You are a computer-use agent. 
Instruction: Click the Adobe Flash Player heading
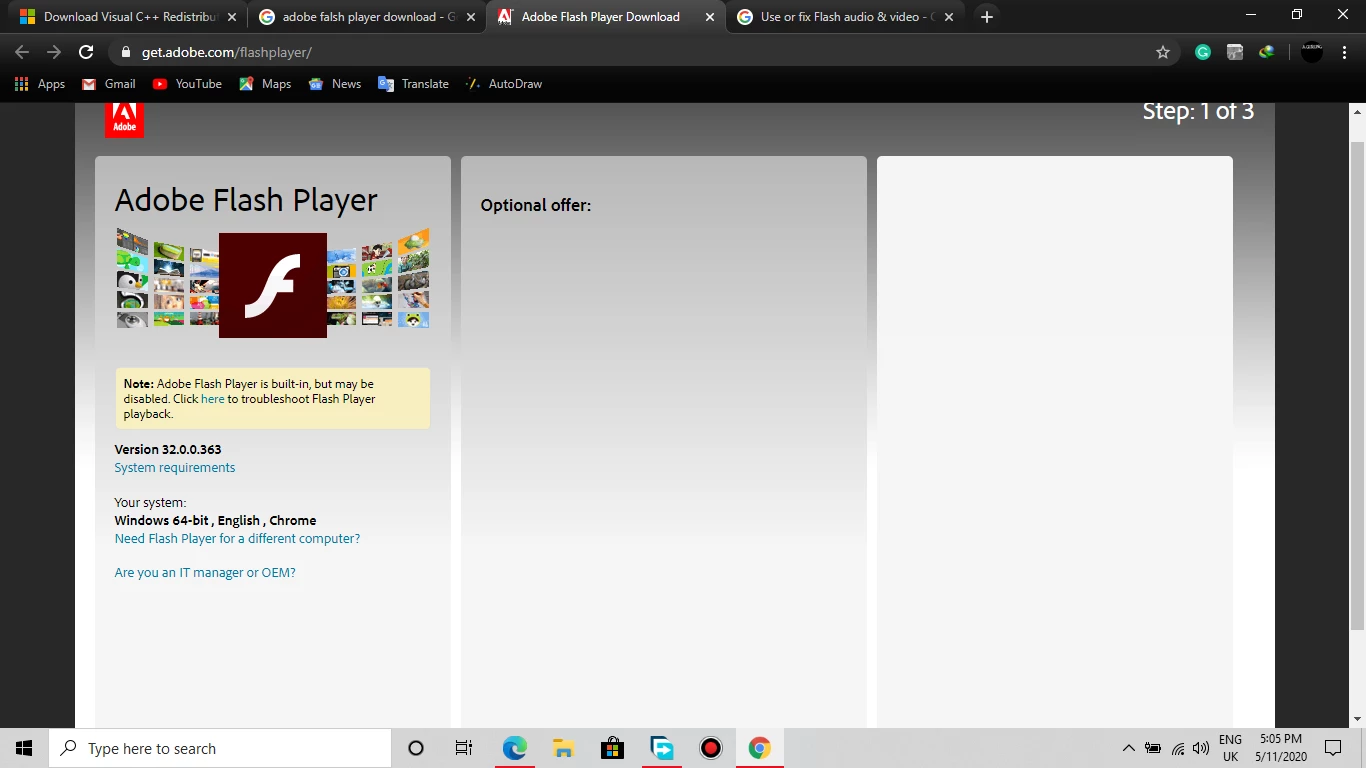(246, 200)
